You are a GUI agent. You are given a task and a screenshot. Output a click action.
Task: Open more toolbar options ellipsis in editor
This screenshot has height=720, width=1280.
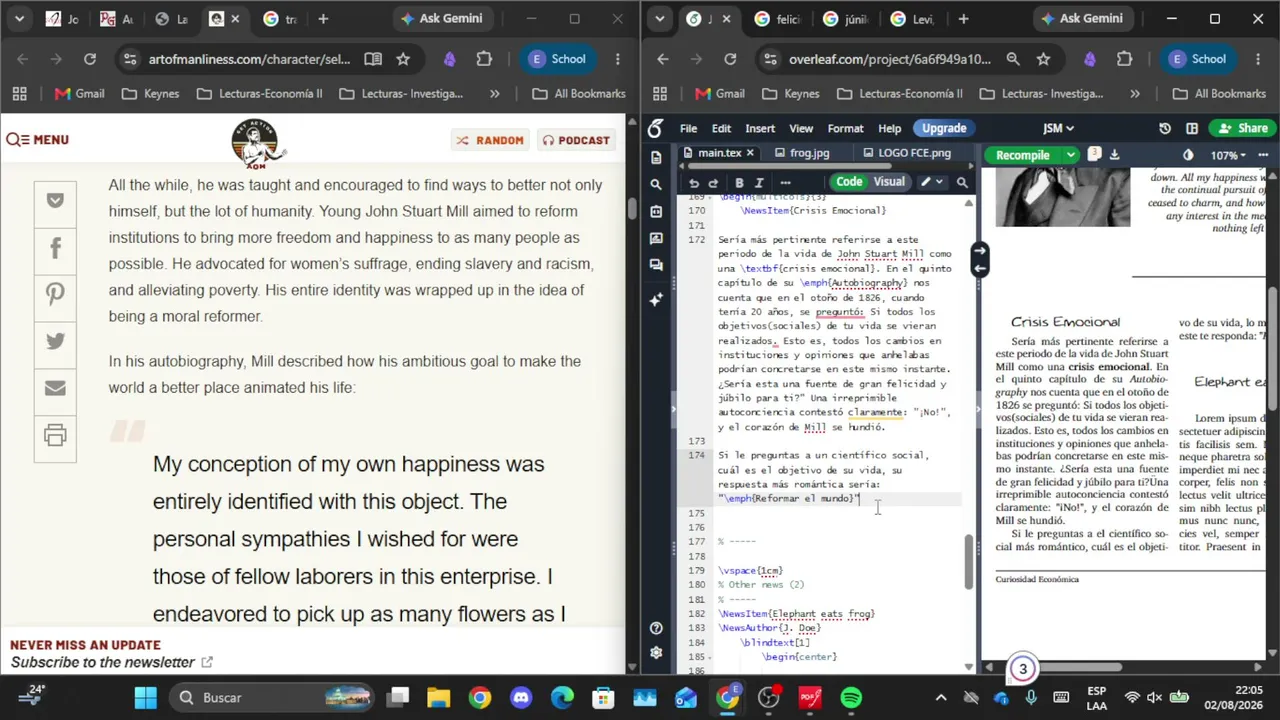click(785, 183)
